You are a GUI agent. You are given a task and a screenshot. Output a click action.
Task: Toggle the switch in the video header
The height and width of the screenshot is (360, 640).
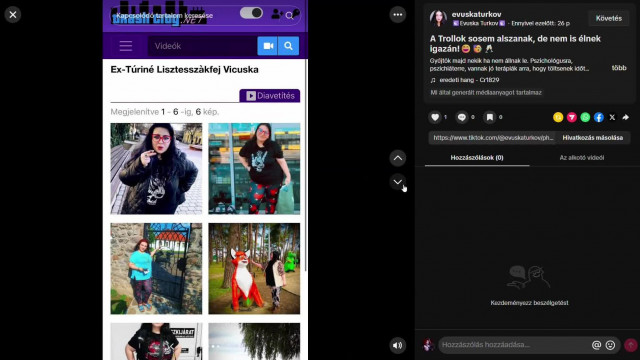[x=251, y=13]
